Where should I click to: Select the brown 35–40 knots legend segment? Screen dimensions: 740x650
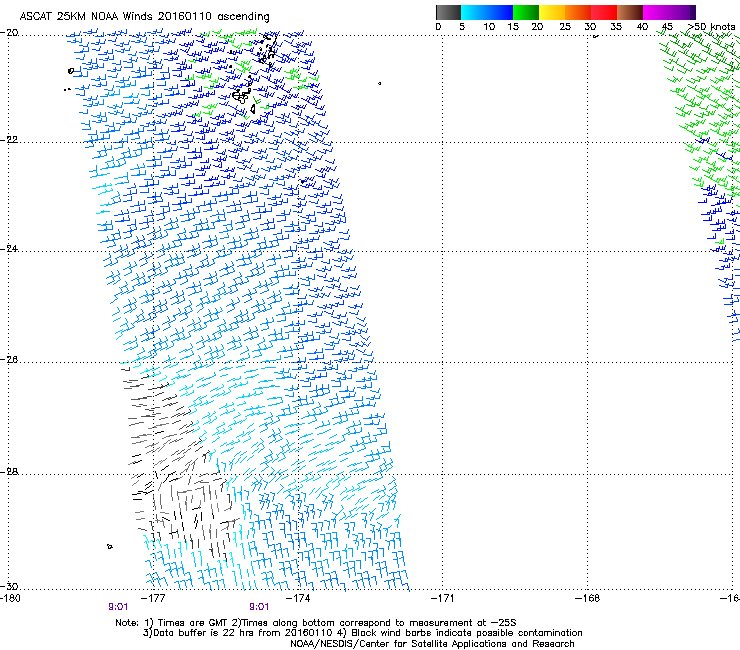tap(630, 12)
